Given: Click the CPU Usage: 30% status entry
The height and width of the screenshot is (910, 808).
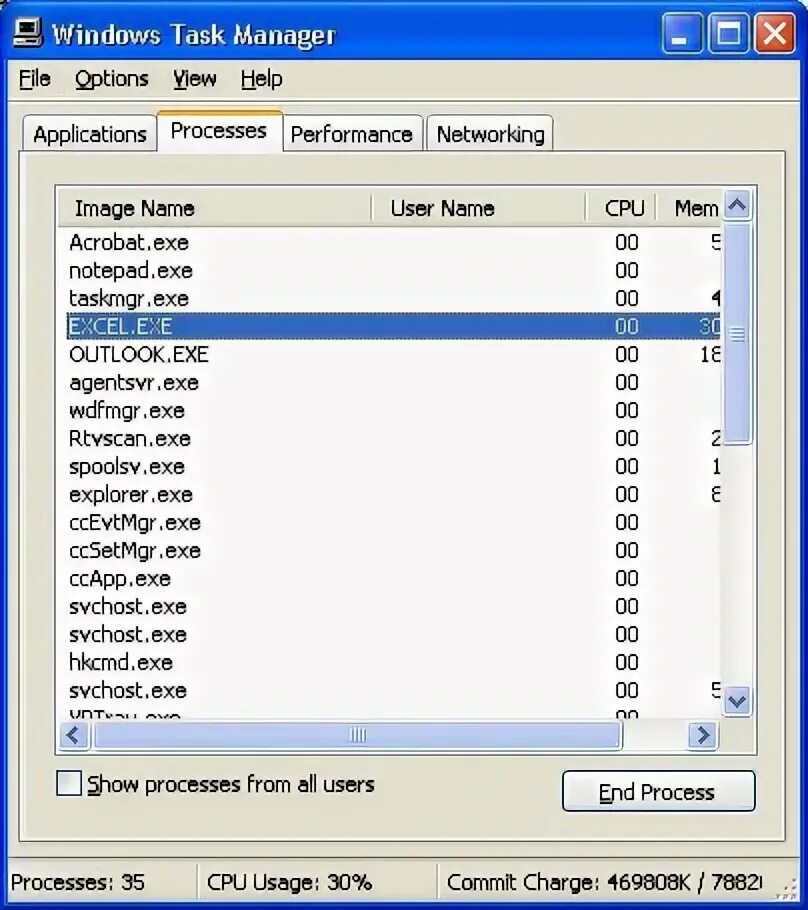Looking at the screenshot, I should pos(316,882).
